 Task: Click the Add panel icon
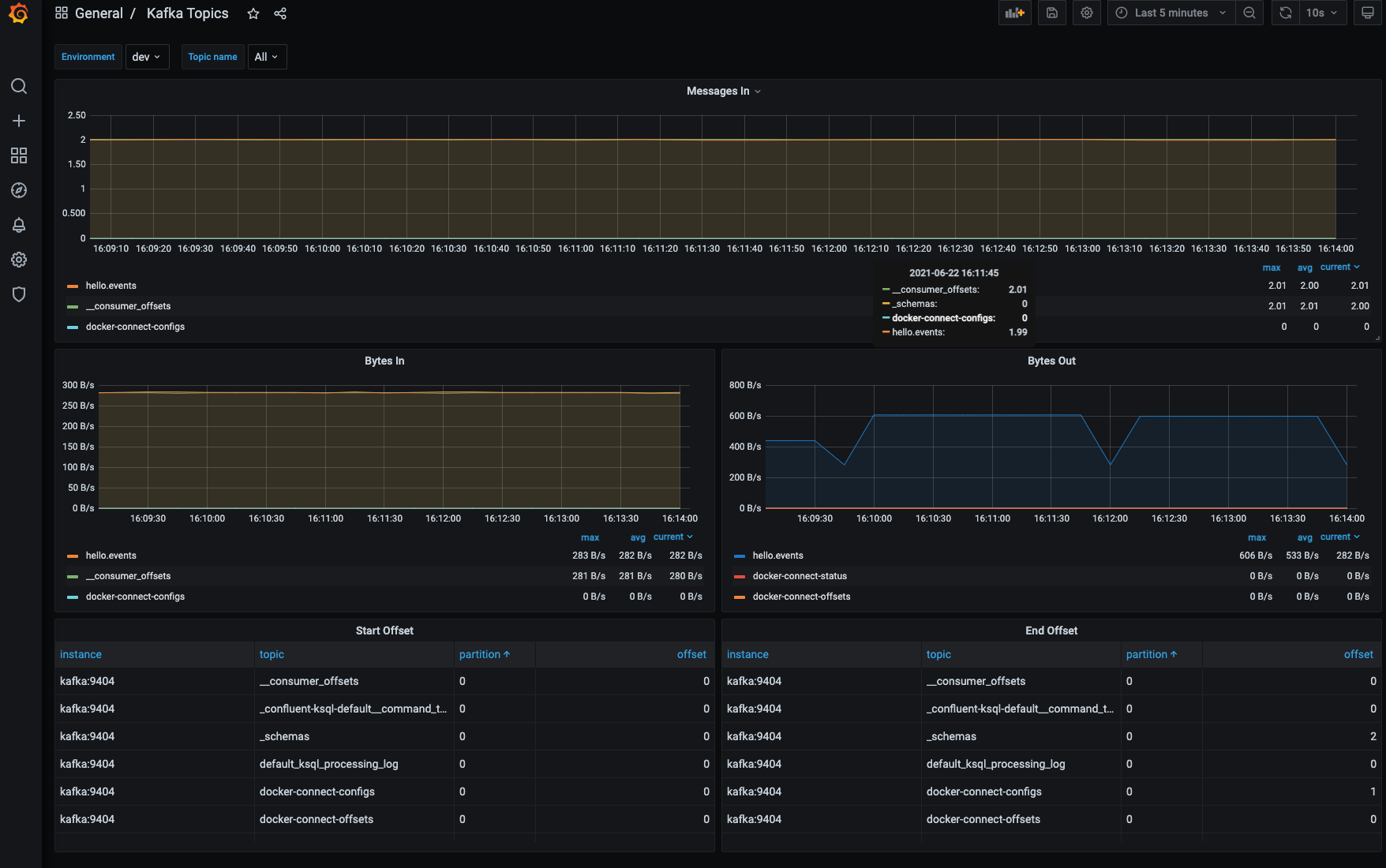(1014, 13)
